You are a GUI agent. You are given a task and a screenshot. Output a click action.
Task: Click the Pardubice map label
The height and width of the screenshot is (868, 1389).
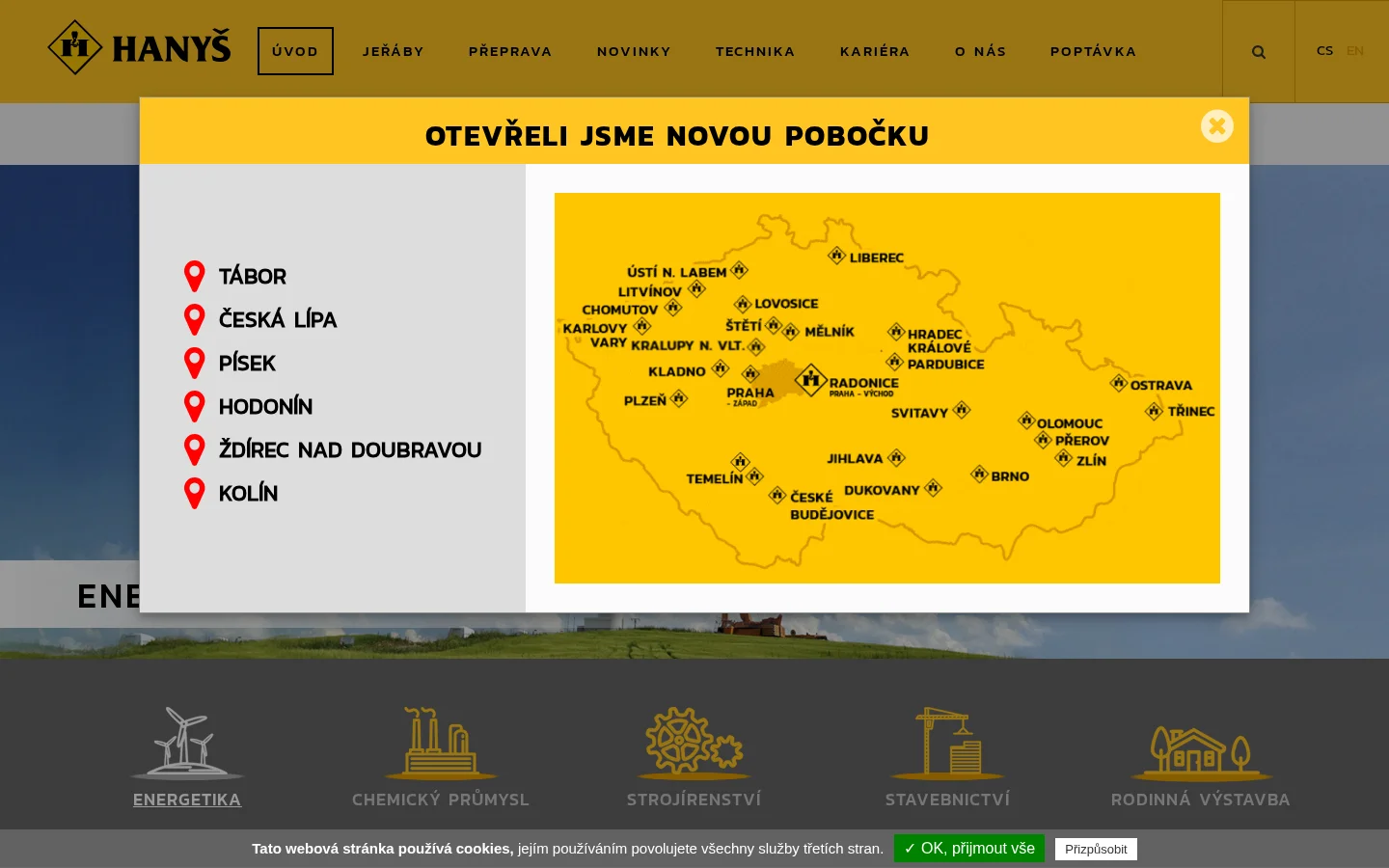[946, 365]
